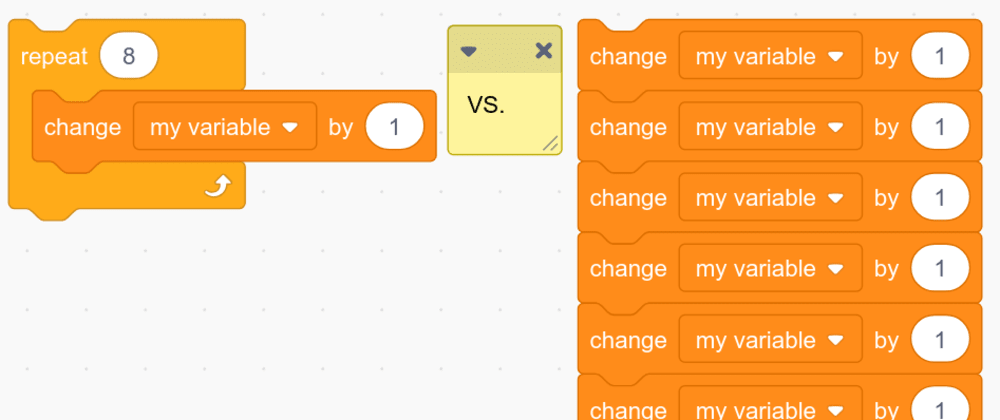
Task: Select the repeat block by its label
Action: 56,55
